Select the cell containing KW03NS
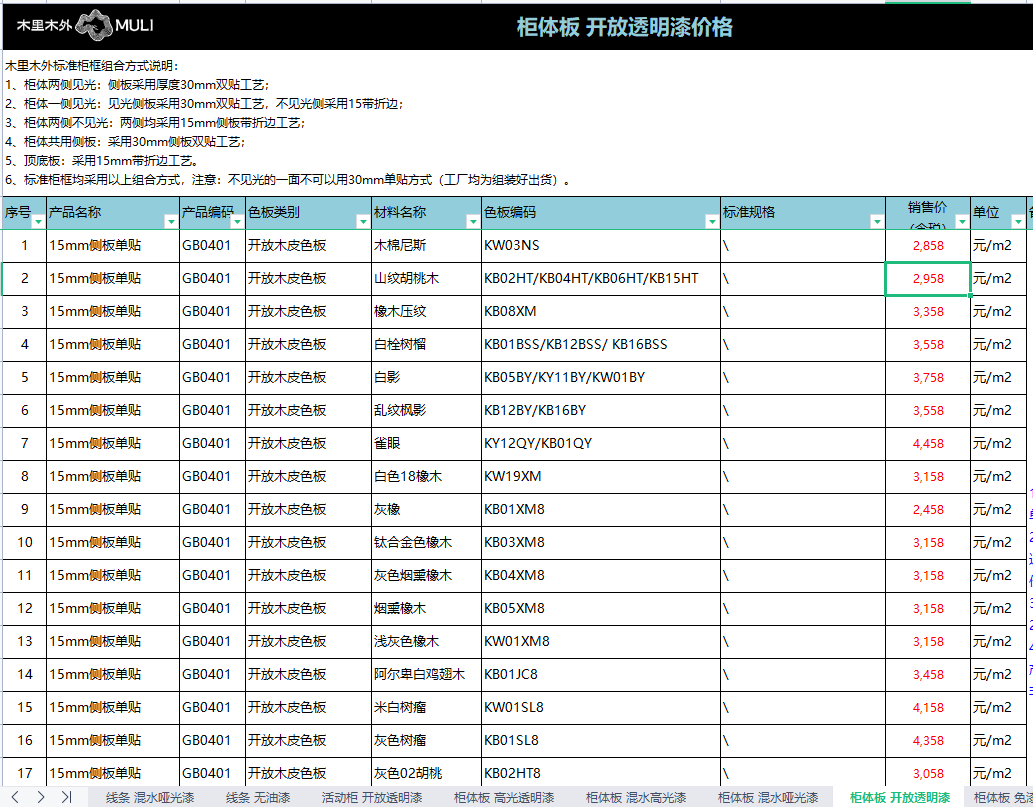The width and height of the screenshot is (1033, 807). (600, 245)
